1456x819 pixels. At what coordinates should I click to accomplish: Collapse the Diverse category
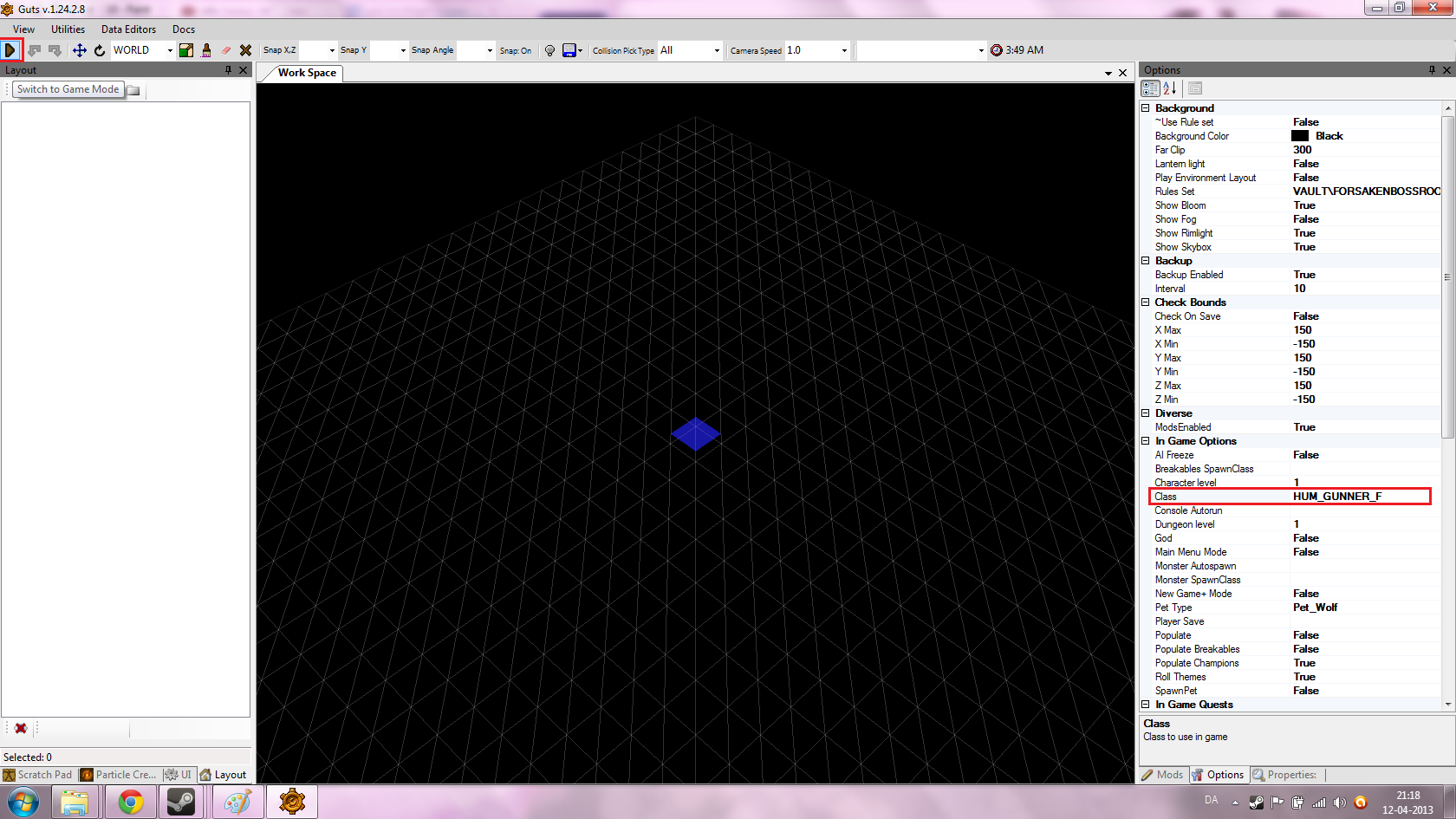click(x=1146, y=413)
